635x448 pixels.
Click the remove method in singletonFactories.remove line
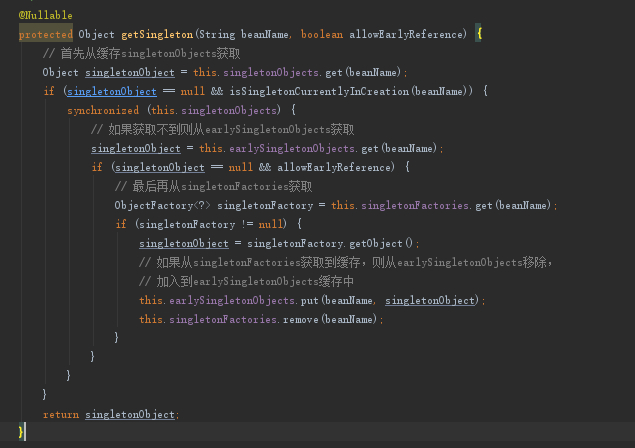point(300,320)
